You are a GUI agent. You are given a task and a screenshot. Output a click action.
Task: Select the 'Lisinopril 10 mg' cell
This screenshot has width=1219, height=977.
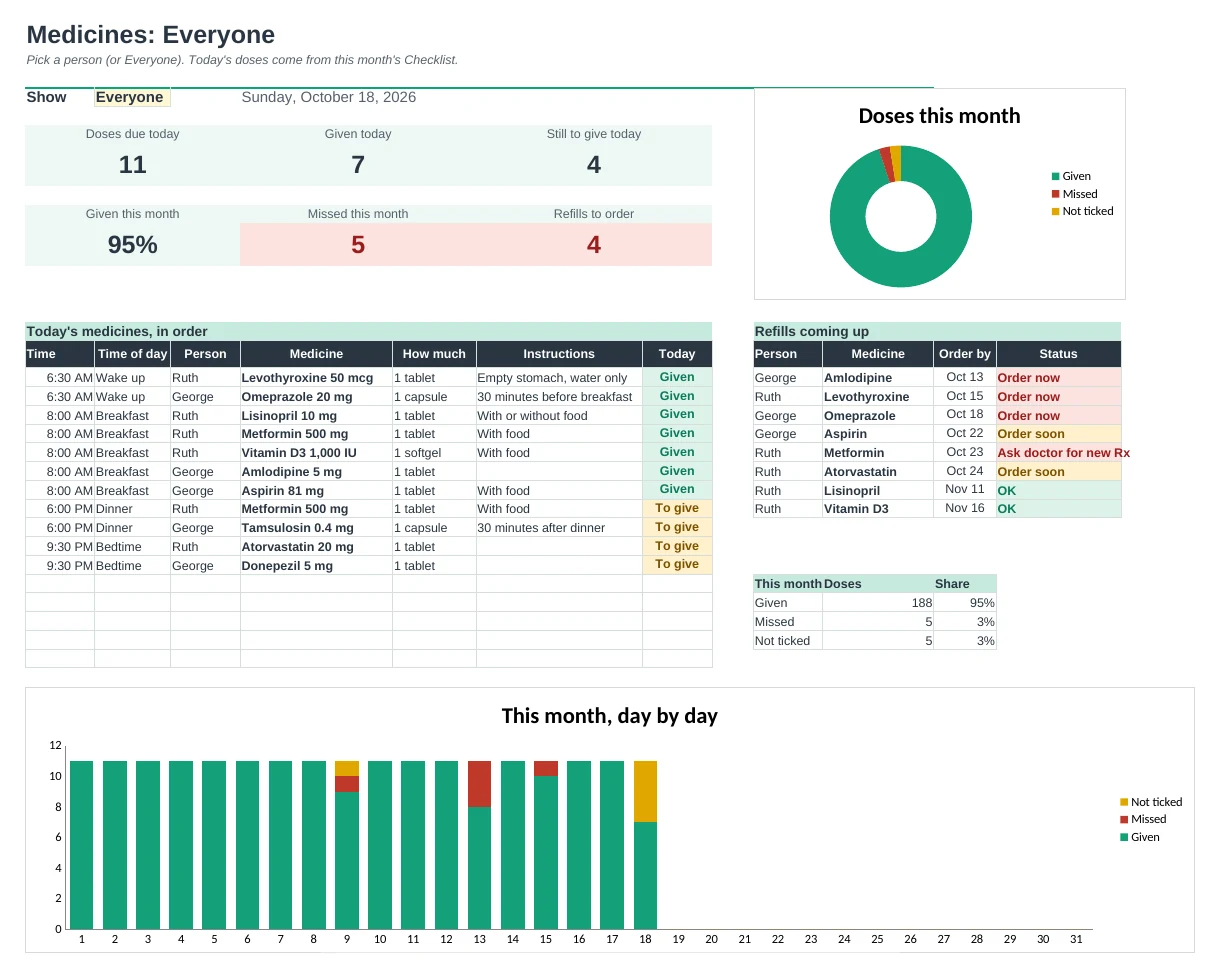(316, 416)
